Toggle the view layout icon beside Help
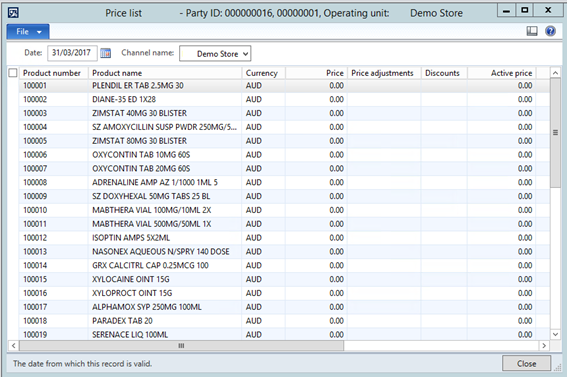567x377 pixels. [532, 31]
